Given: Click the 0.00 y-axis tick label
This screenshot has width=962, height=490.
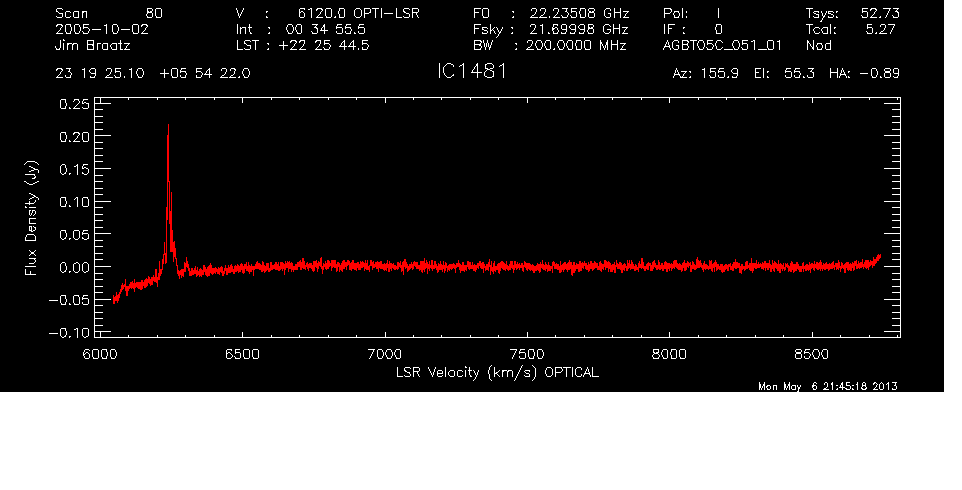Looking at the screenshot, I should pyautogui.click(x=74, y=267).
